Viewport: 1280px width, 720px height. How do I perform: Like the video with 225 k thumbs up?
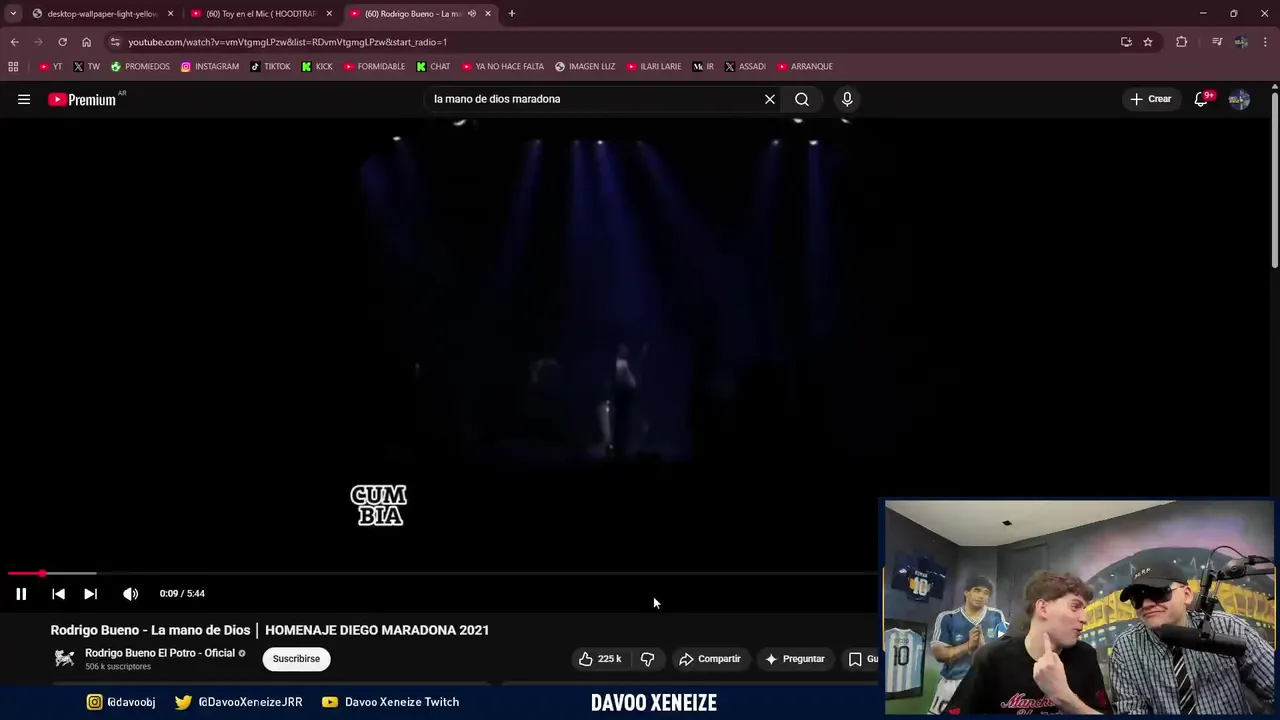click(x=600, y=659)
